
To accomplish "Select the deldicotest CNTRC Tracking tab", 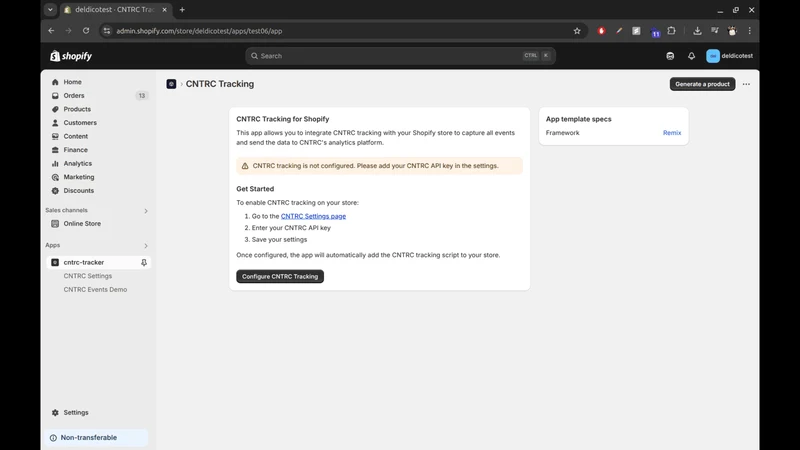I will pyautogui.click(x=115, y=10).
